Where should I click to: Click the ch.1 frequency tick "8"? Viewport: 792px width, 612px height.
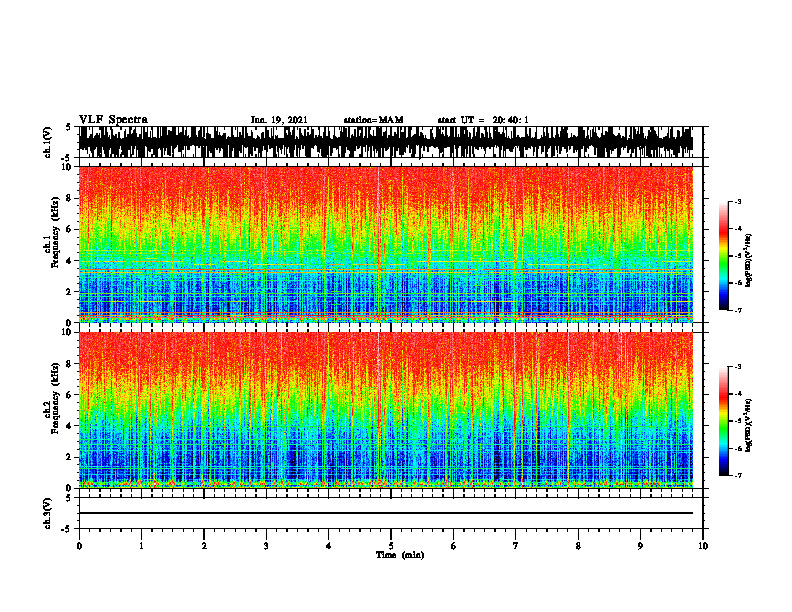70,198
